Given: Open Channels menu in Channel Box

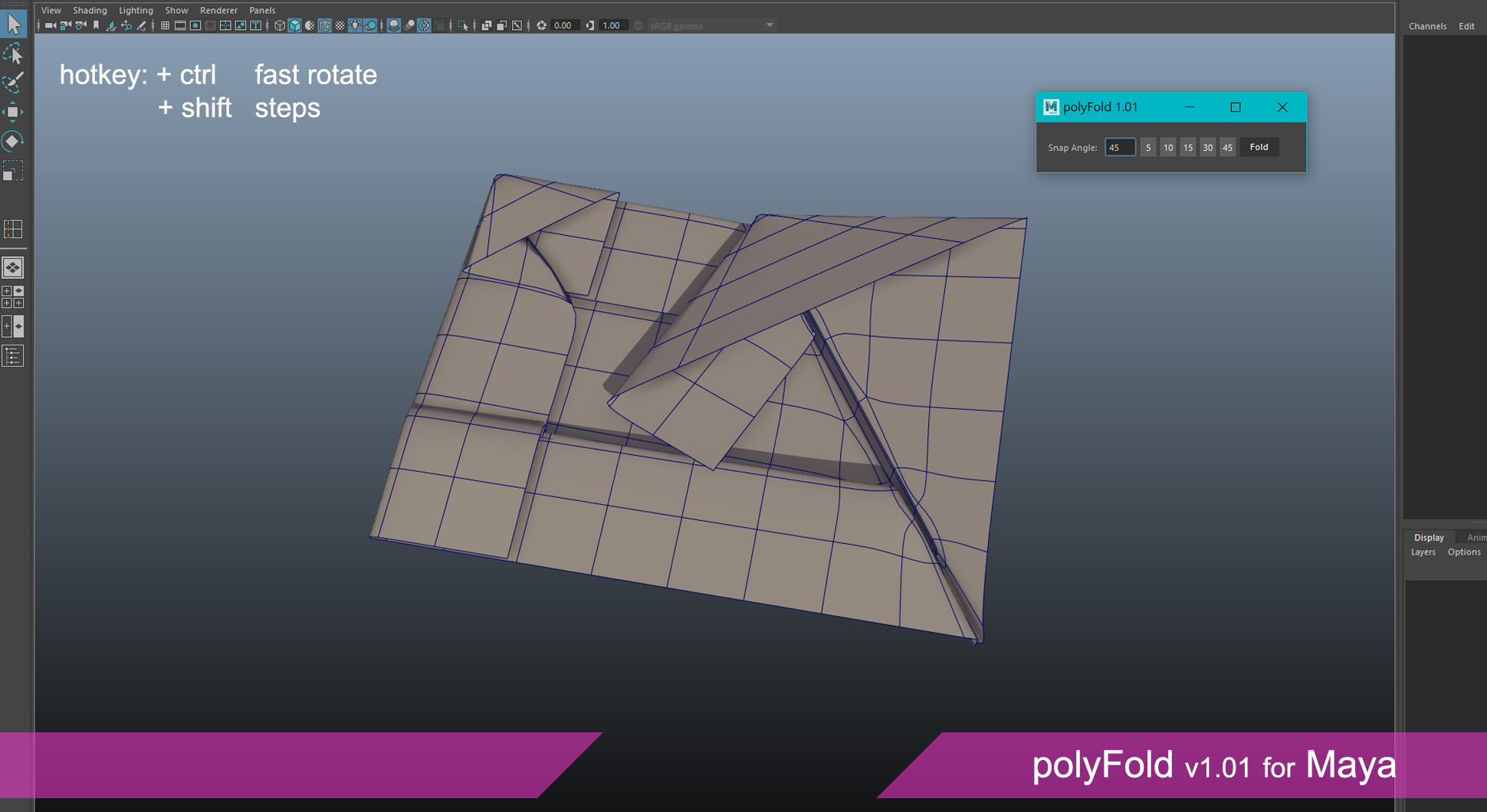Looking at the screenshot, I should [x=1427, y=26].
